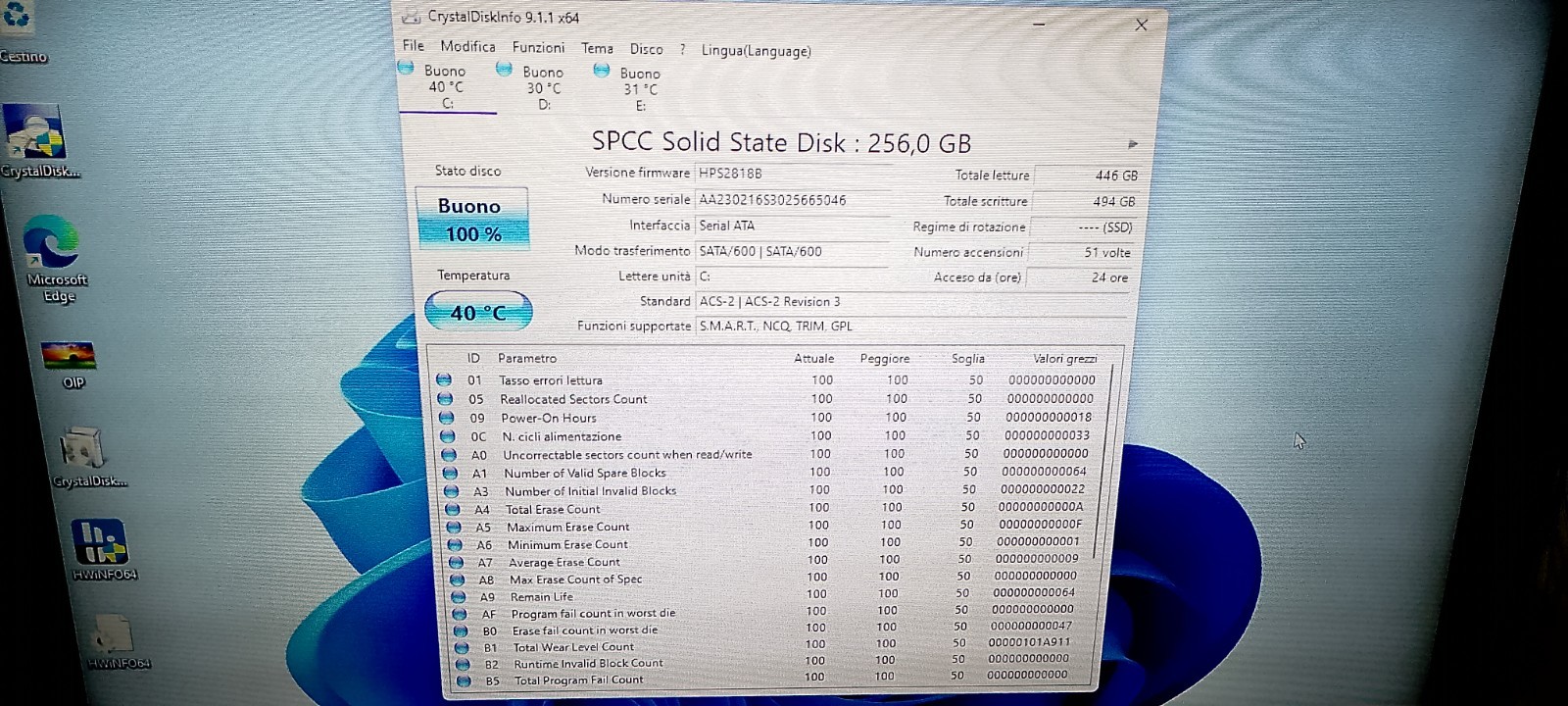Click the Totale scritture value 494 GB
This screenshot has height=706, width=1568.
1086,201
